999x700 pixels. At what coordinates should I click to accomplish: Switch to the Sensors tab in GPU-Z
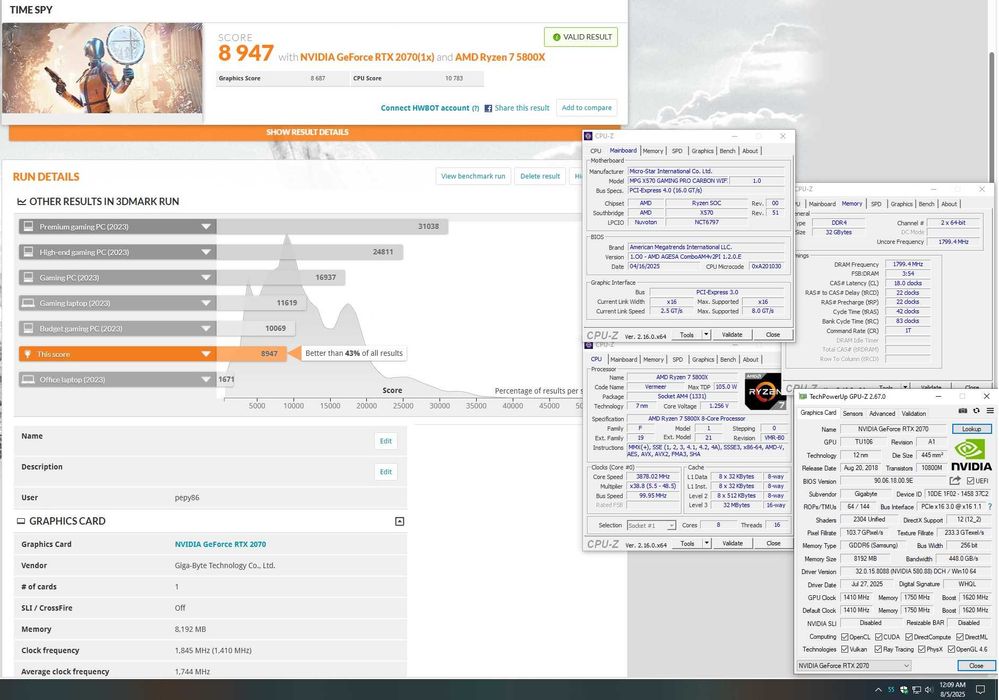(x=852, y=413)
